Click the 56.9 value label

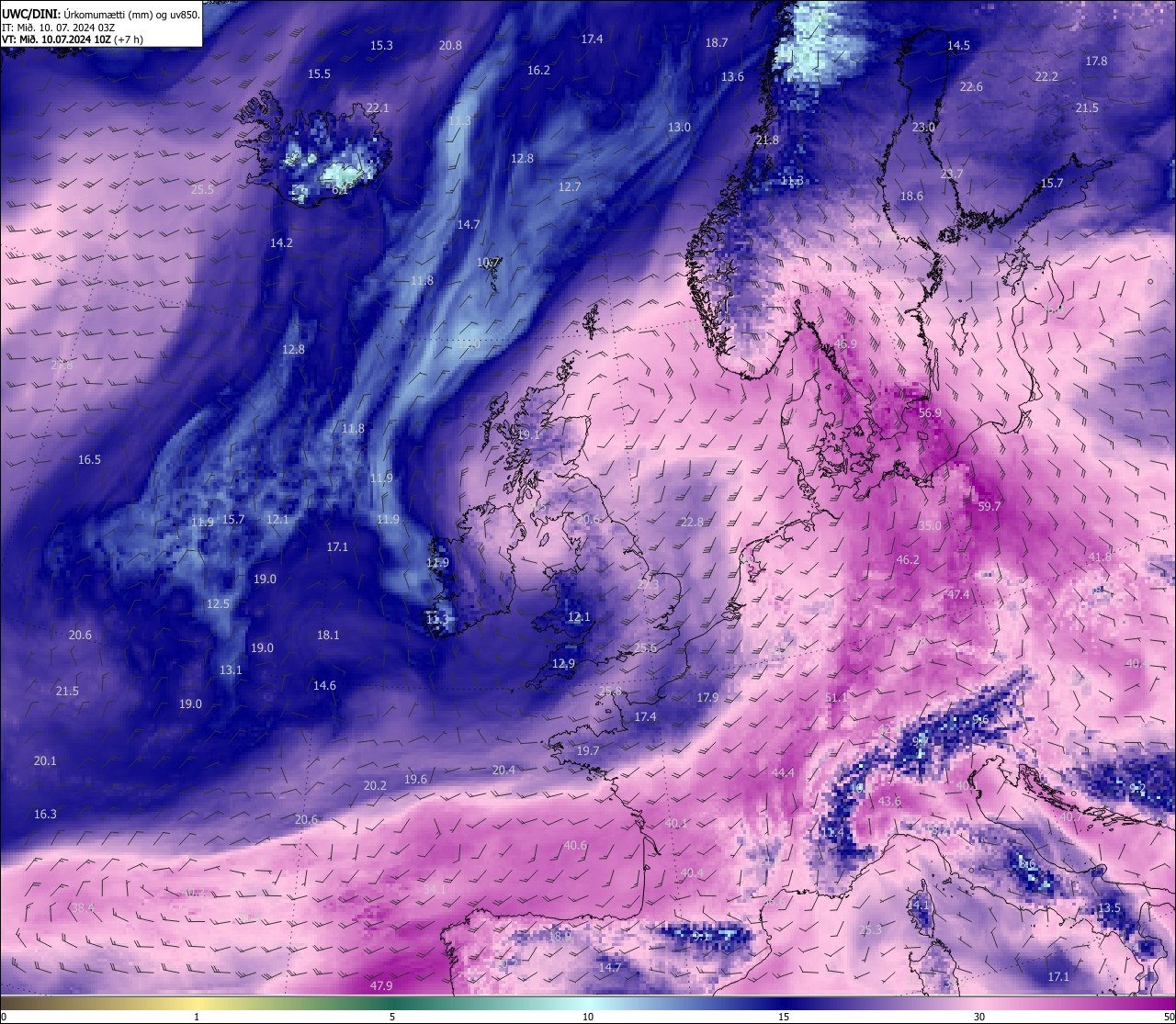tap(930, 413)
